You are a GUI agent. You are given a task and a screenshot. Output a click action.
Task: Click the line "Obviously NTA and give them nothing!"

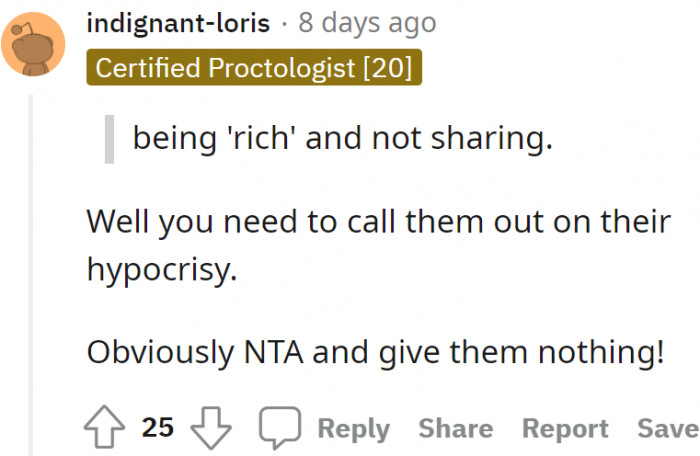pos(375,352)
